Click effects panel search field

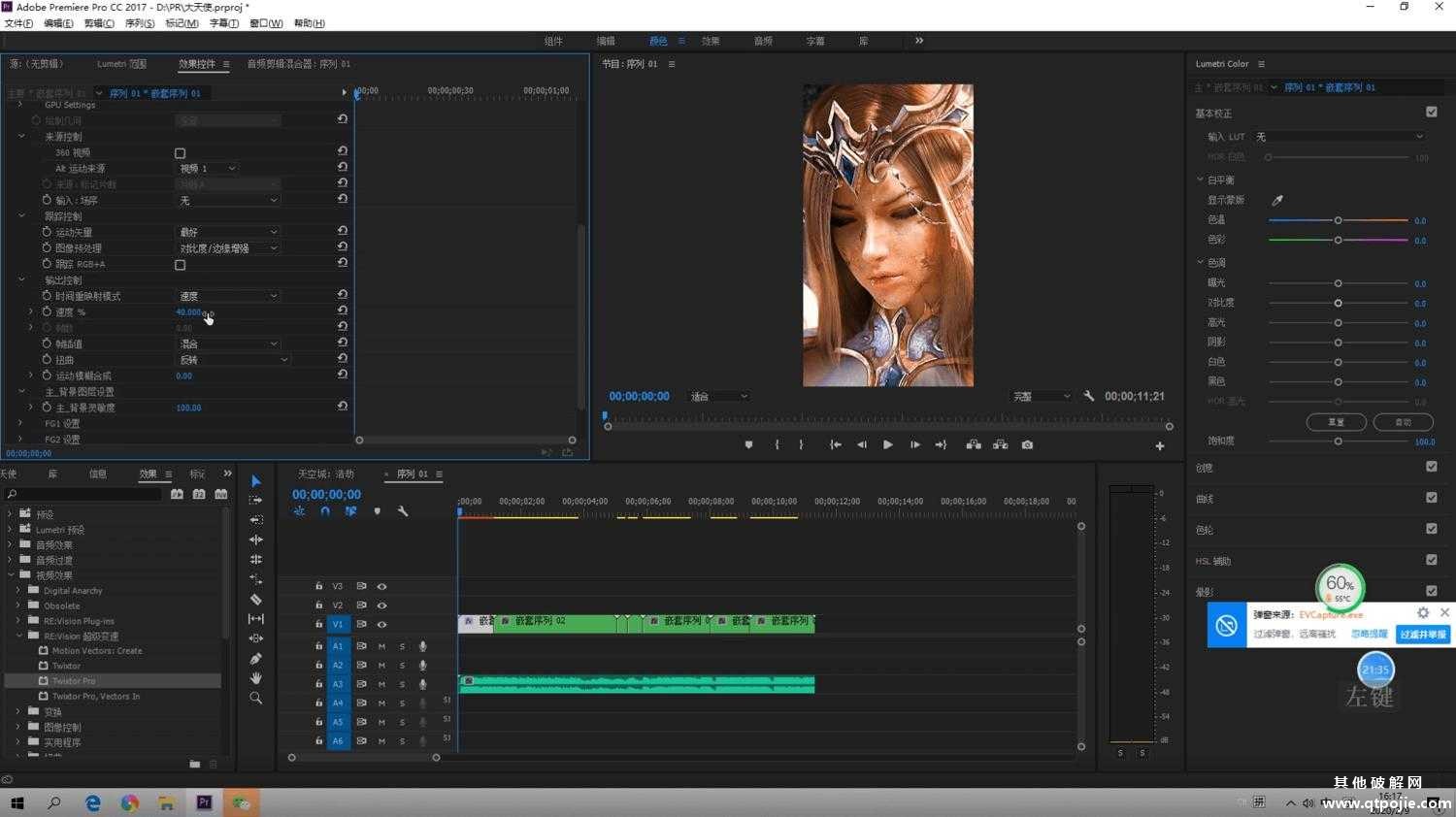(x=83, y=494)
